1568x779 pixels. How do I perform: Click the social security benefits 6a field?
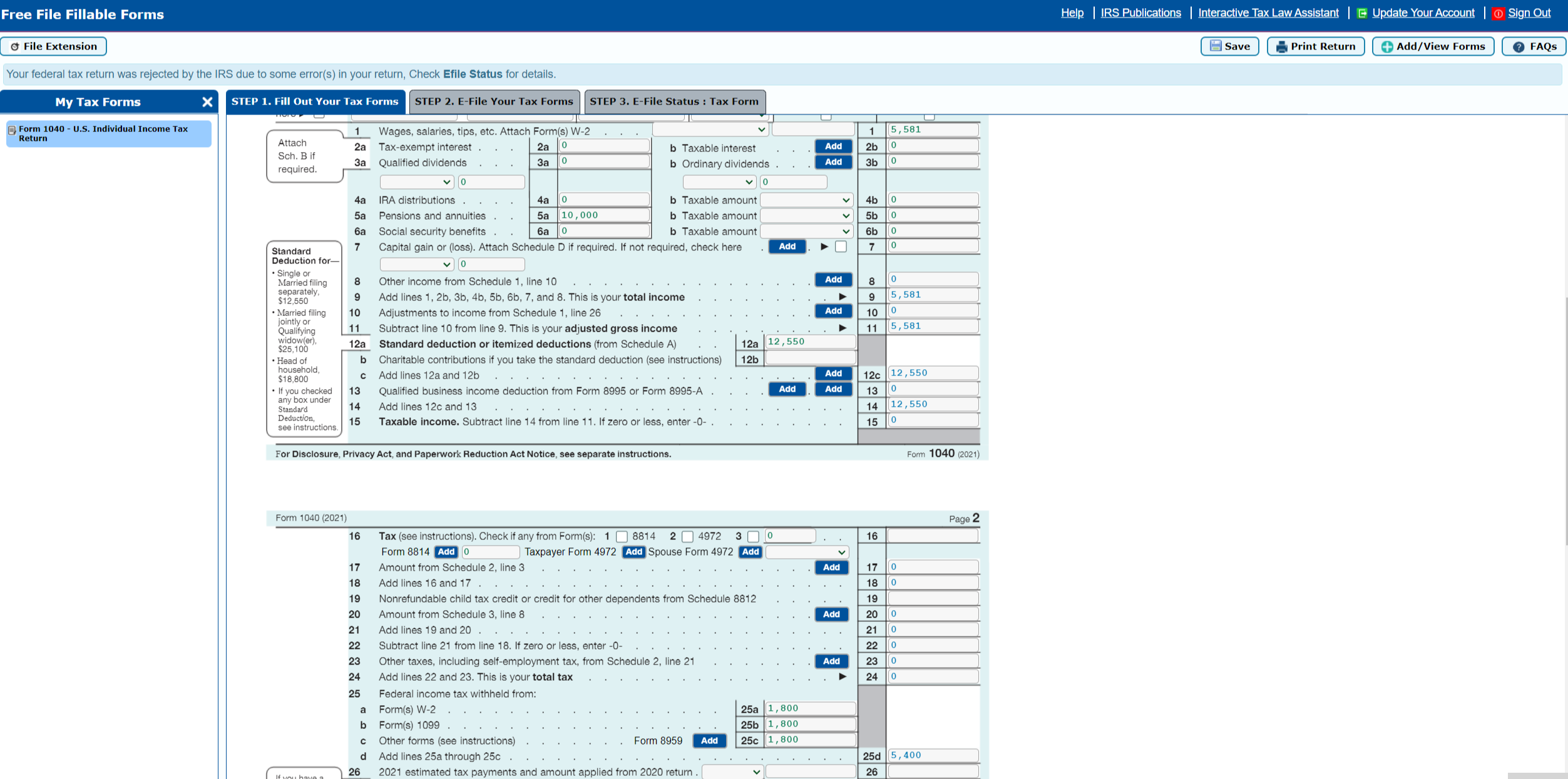604,231
